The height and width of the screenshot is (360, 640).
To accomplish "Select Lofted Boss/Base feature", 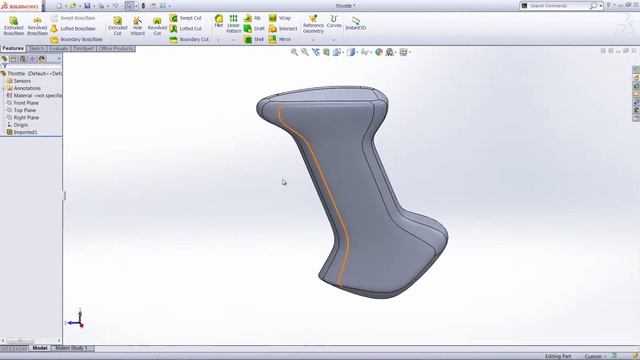I will click(73, 29).
